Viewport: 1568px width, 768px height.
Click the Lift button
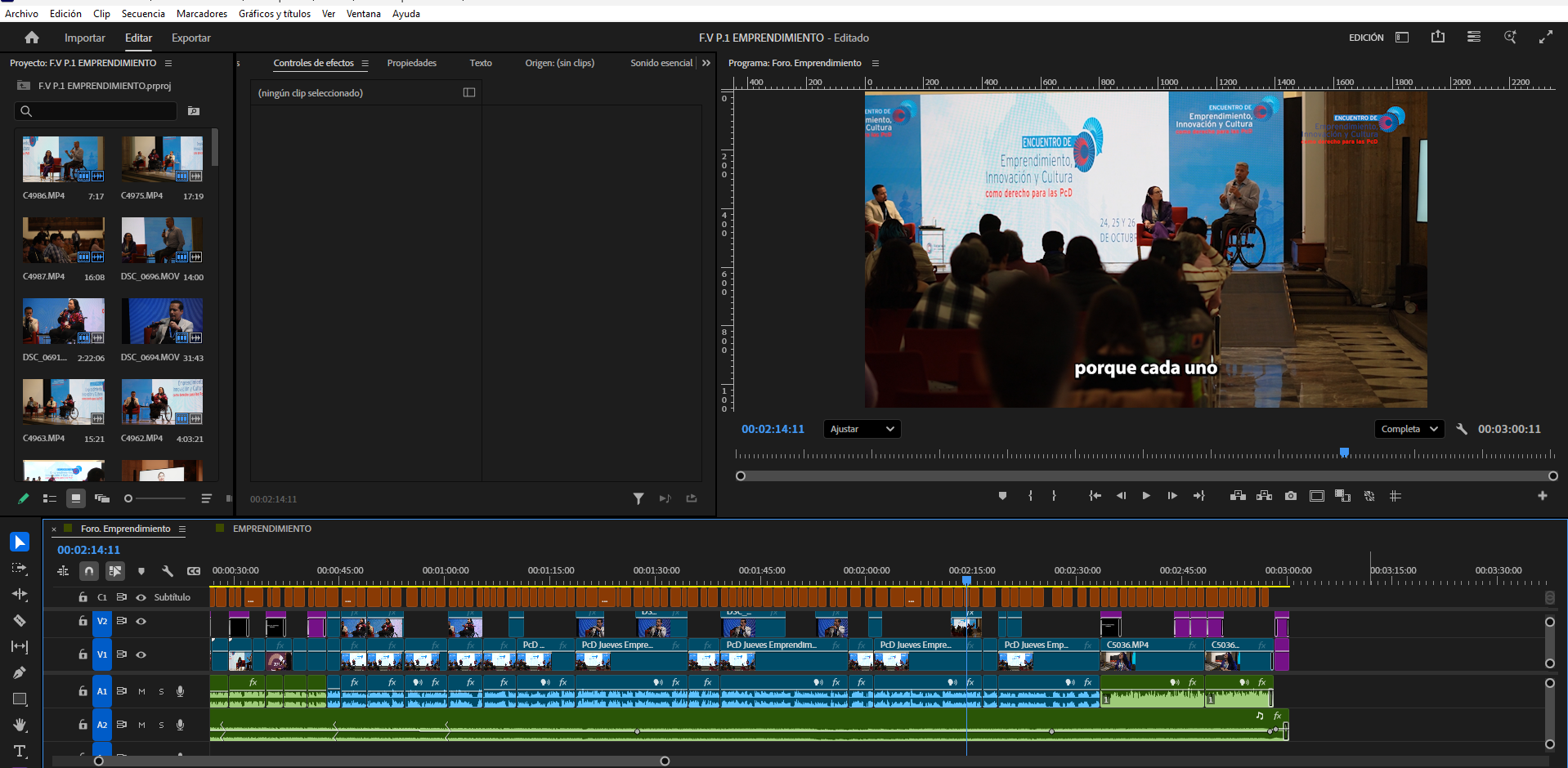pyautogui.click(x=1238, y=496)
